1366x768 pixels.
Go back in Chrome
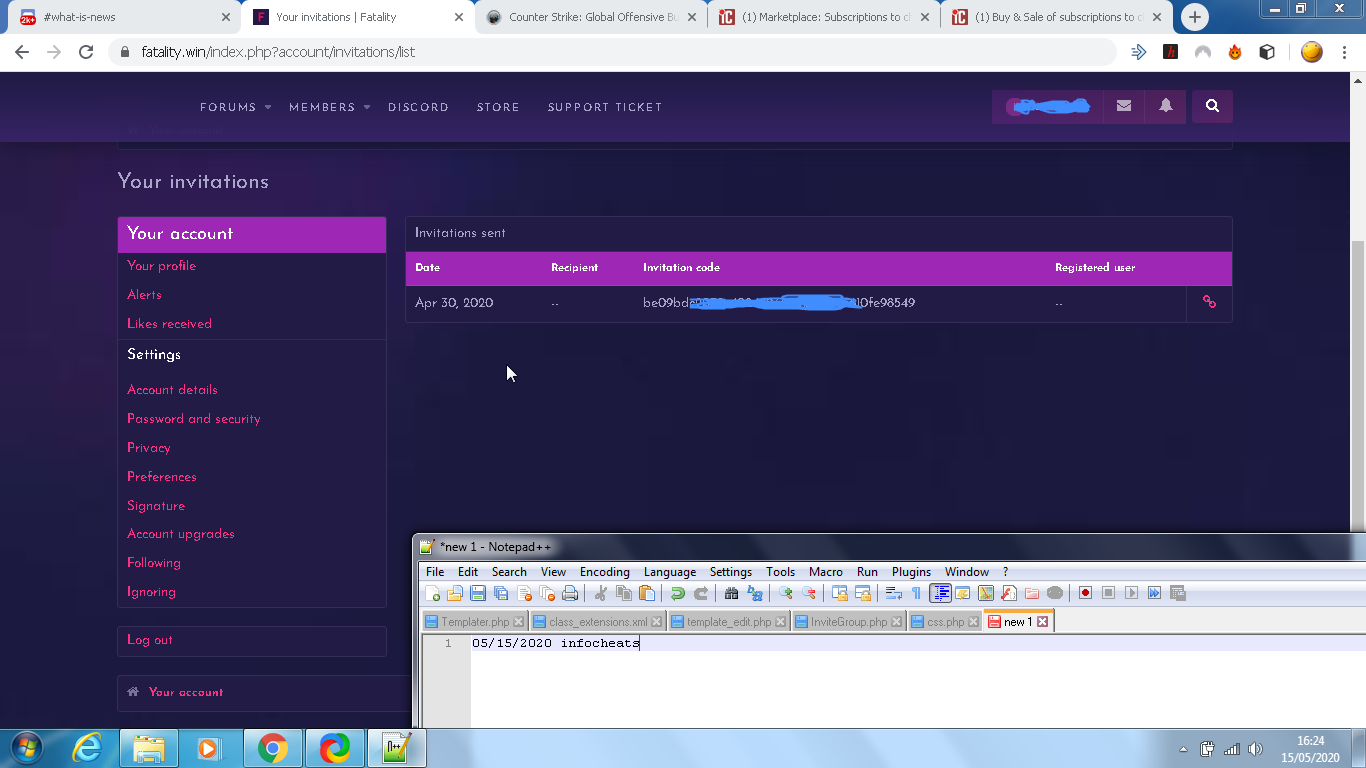tap(22, 52)
